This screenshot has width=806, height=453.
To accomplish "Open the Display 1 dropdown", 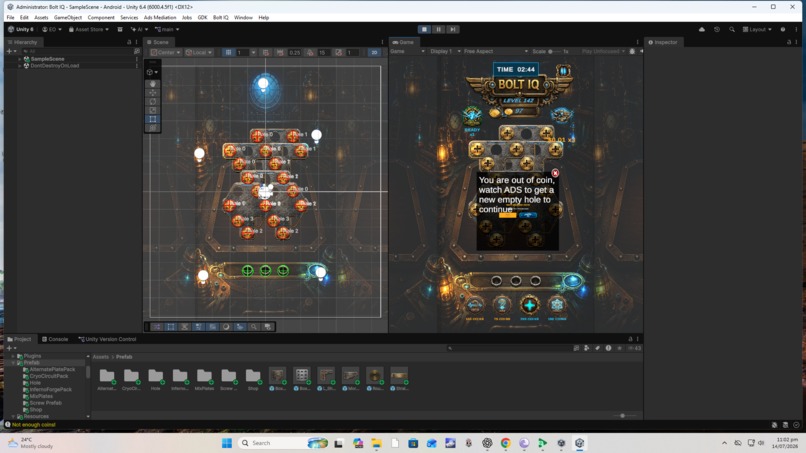I will click(445, 51).
